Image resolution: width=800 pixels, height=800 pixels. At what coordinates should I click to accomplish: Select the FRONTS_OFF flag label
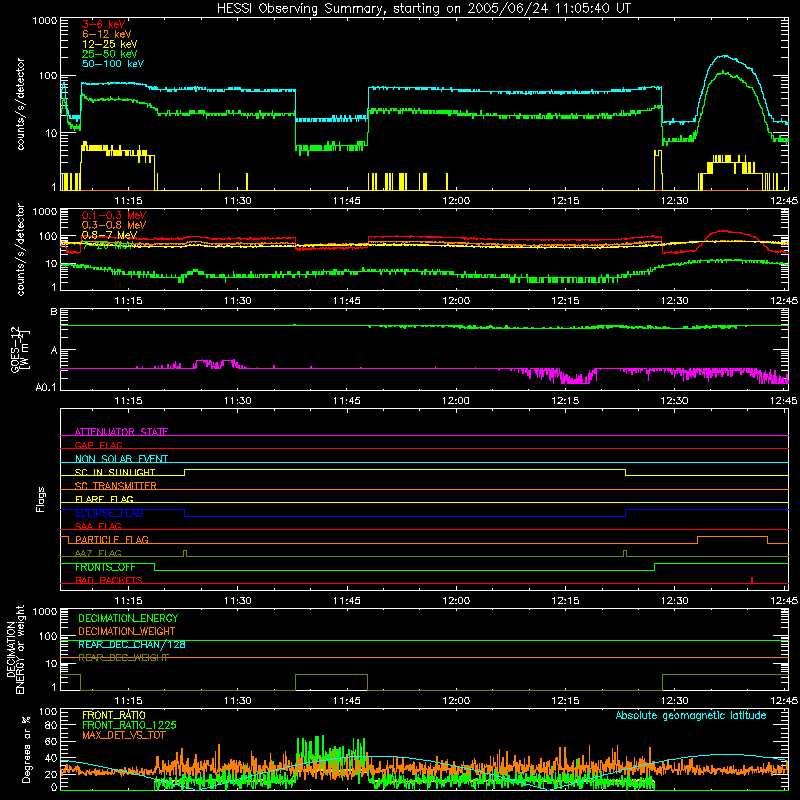coord(105,567)
